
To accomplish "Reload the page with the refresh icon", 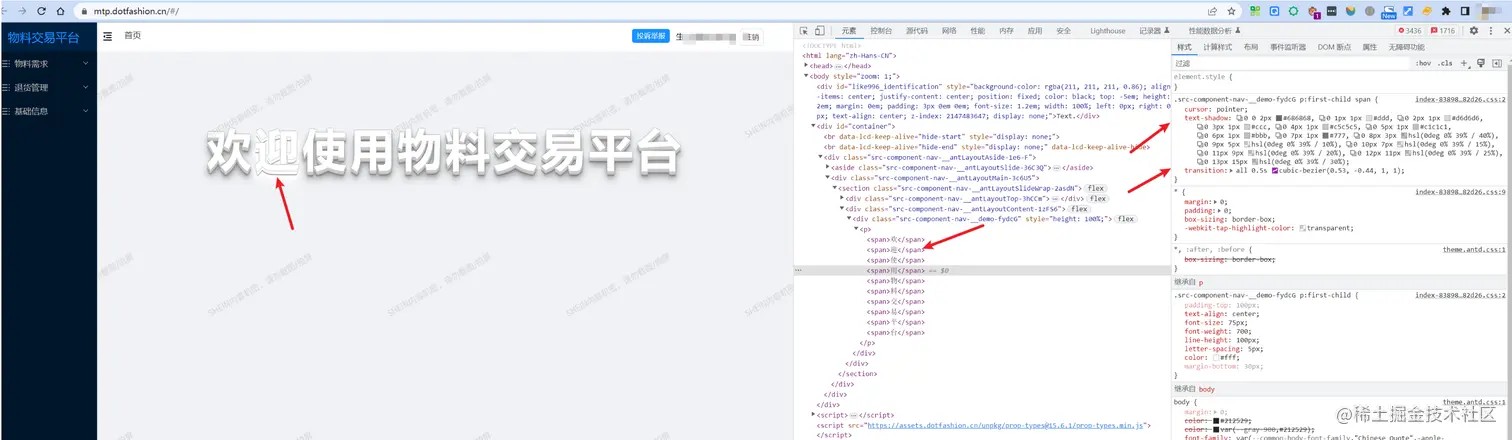I will [x=41, y=10].
